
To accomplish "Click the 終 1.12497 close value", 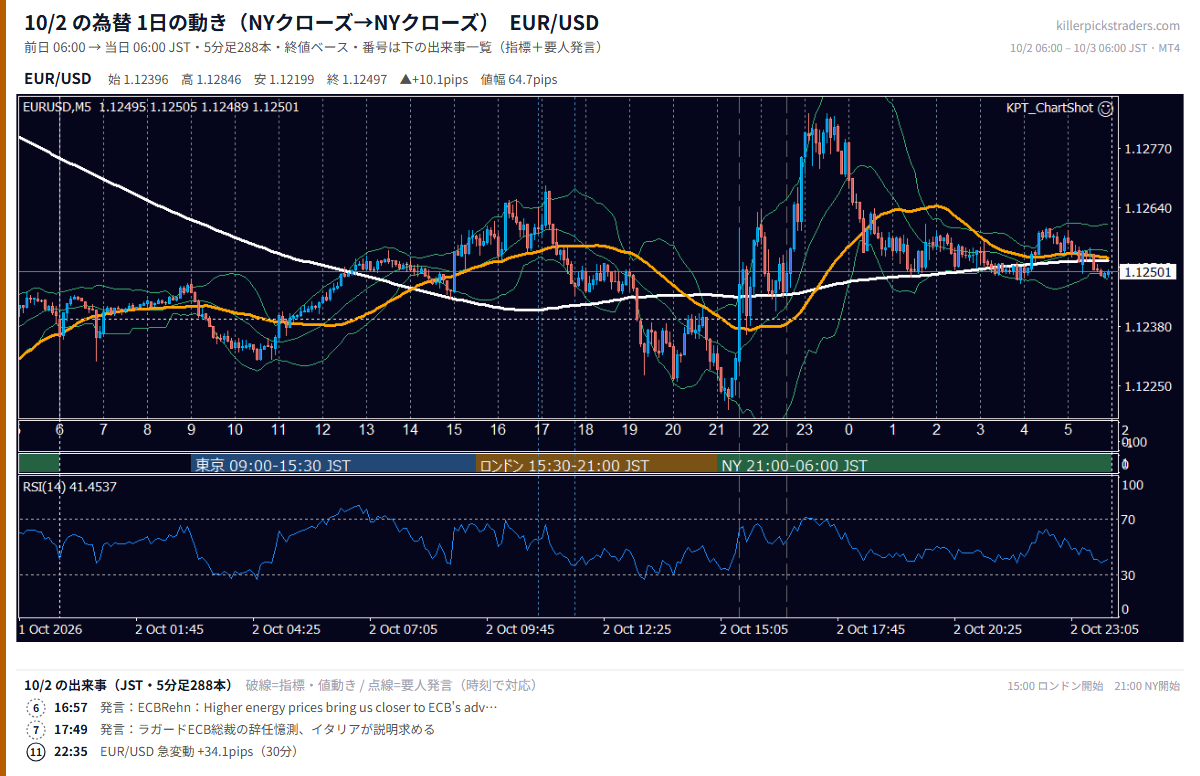I will [x=358, y=79].
